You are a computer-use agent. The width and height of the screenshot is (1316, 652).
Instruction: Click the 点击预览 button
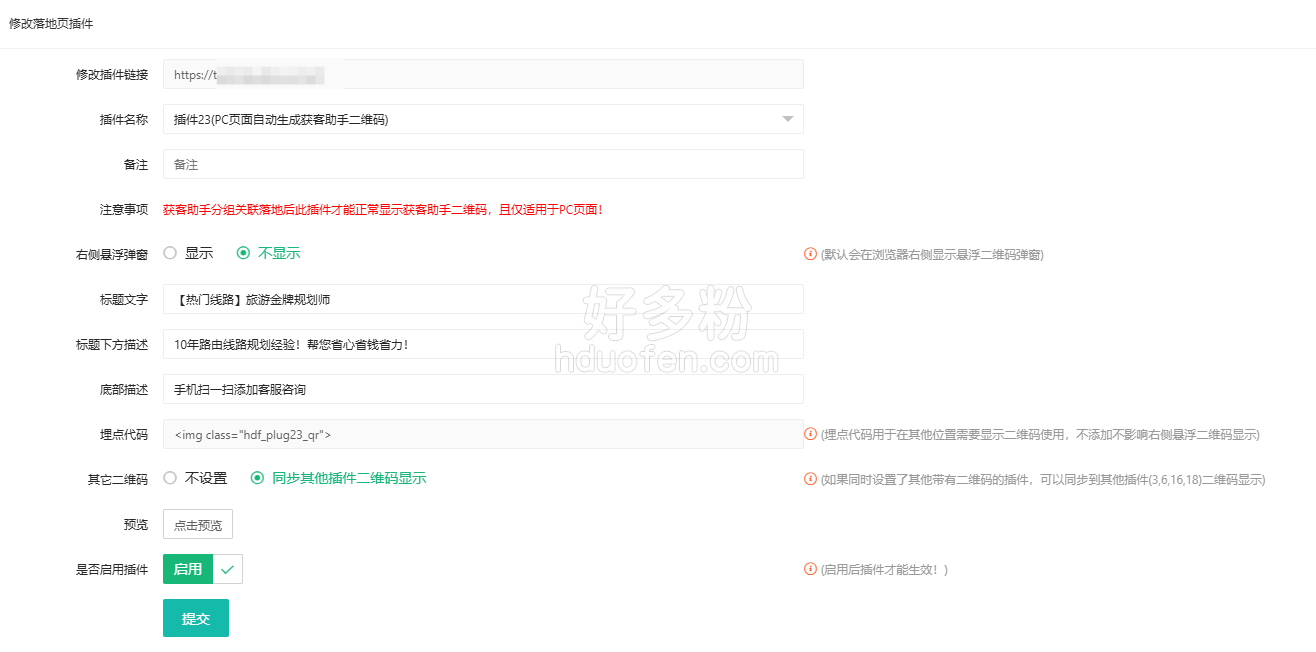198,524
